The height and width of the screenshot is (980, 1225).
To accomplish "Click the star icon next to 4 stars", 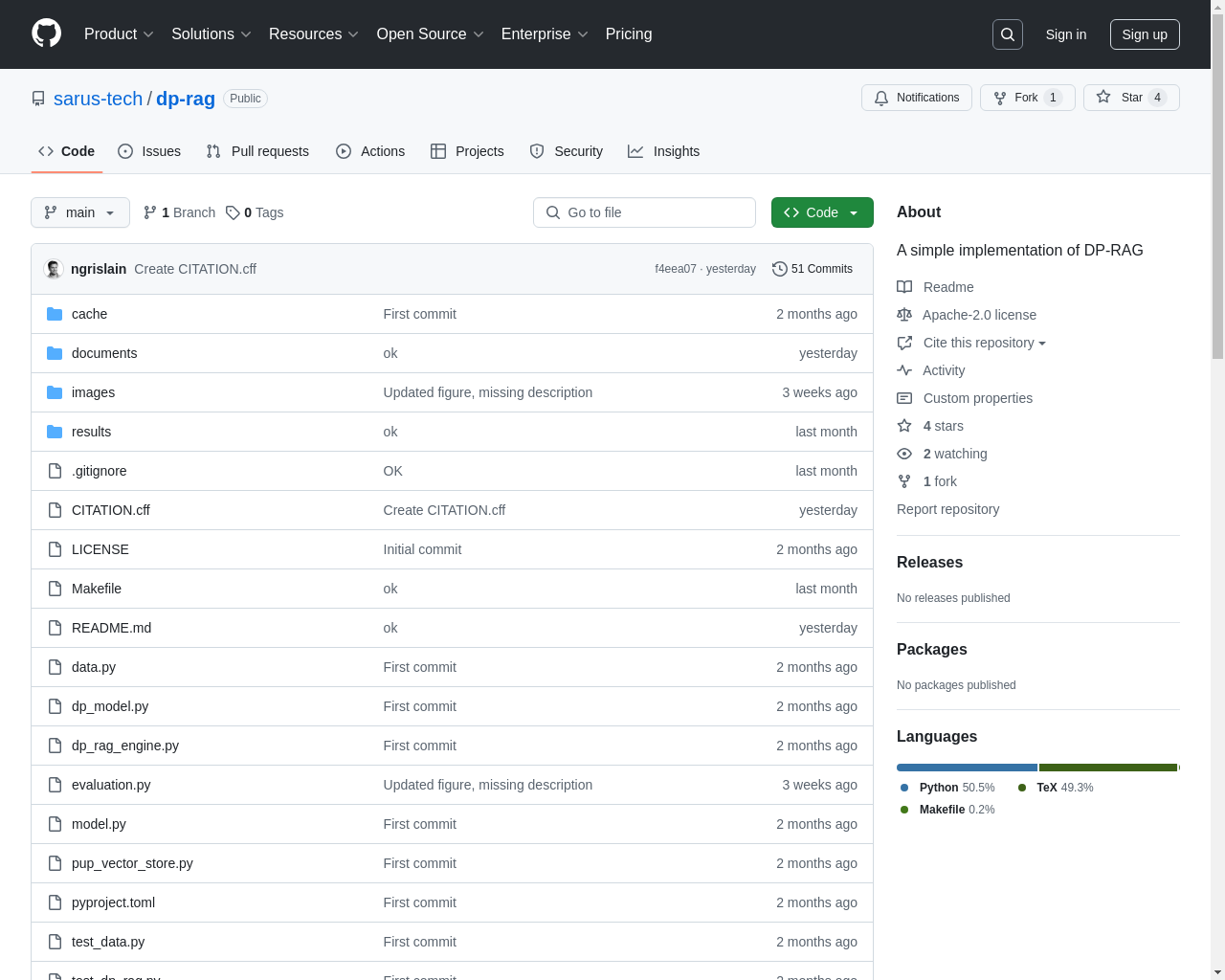I will tap(904, 426).
